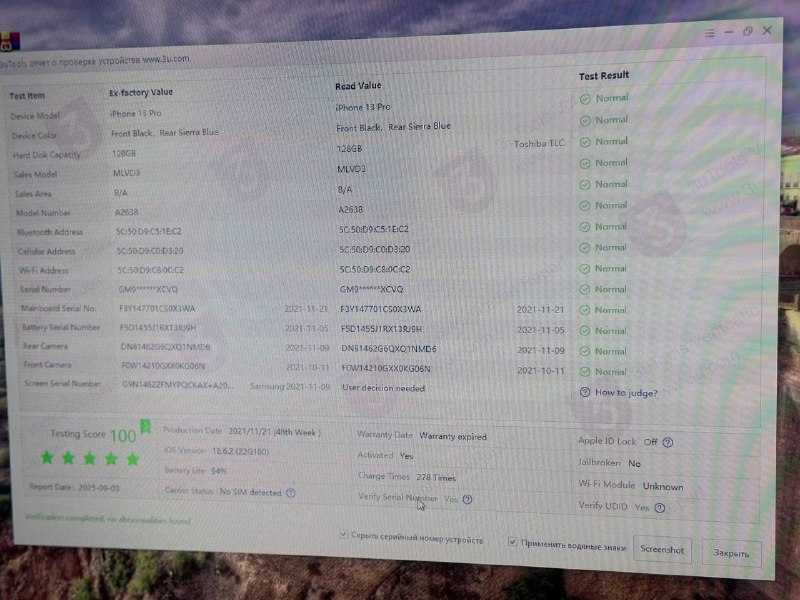Minimize the 3uTools report window
Image resolution: width=800 pixels, height=600 pixels.
coord(729,33)
